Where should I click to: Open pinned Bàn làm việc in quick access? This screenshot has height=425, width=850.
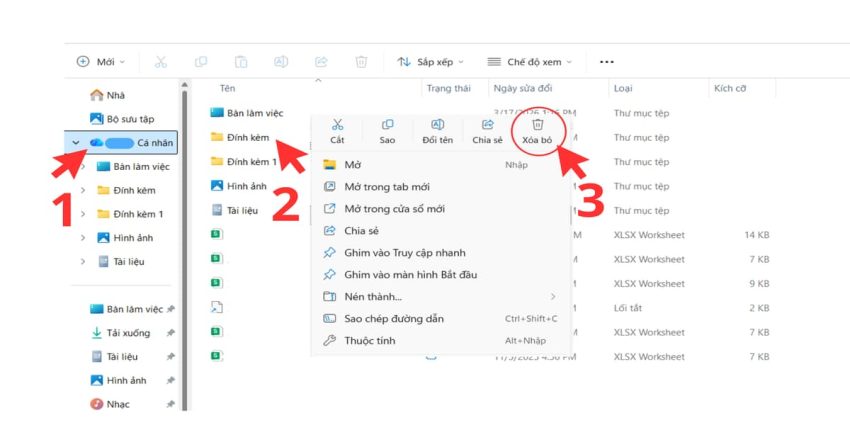[x=126, y=309]
